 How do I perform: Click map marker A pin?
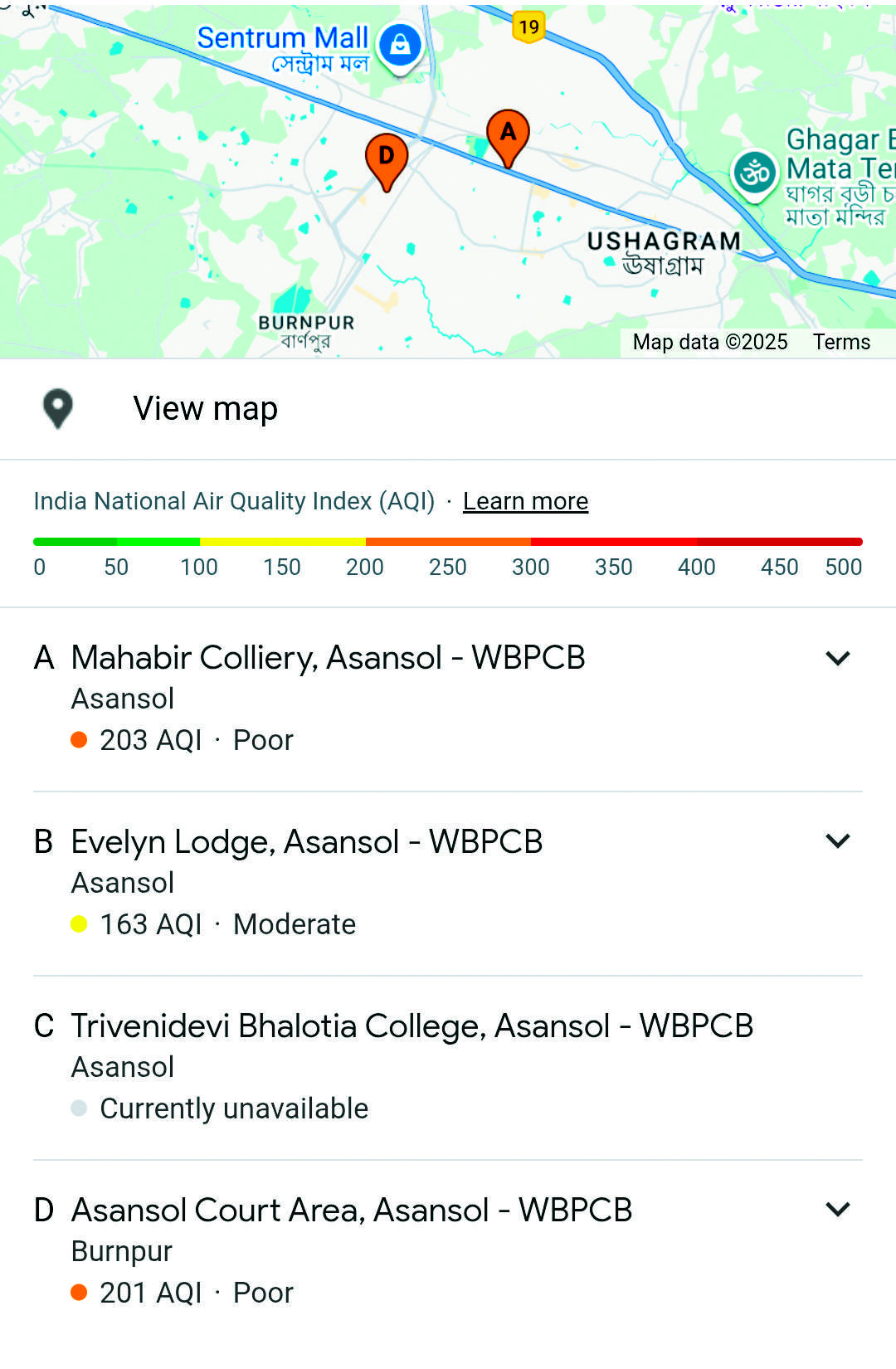point(508,135)
